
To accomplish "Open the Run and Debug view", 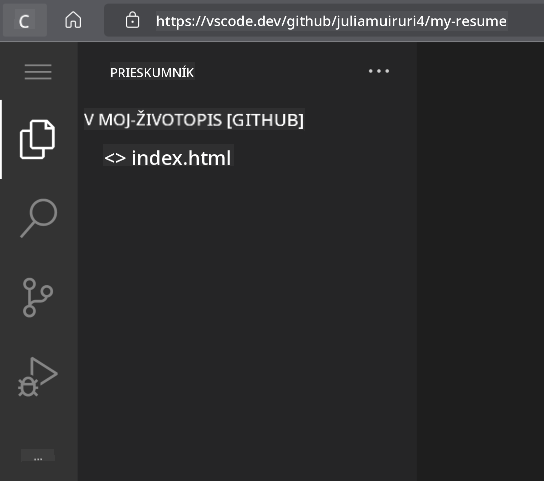I will pyautogui.click(x=37, y=377).
